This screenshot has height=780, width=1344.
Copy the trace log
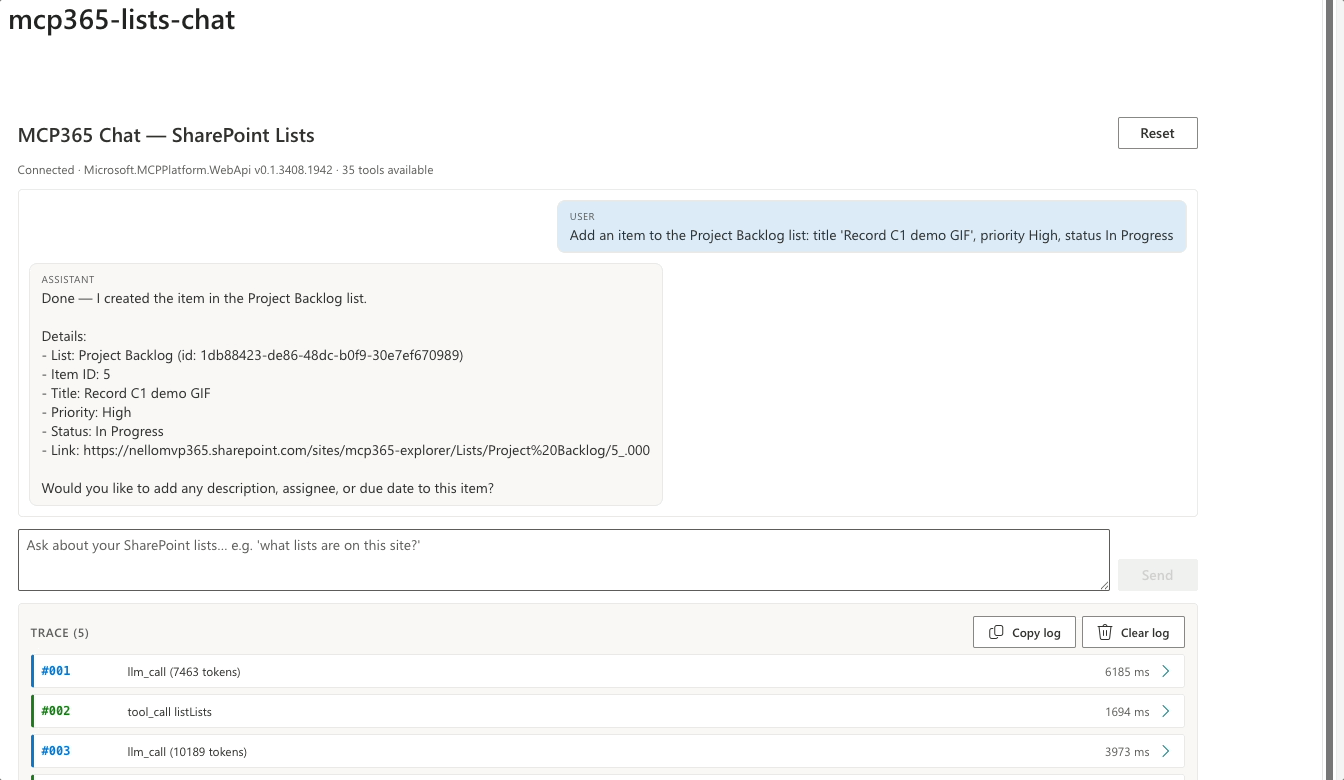coord(1024,632)
